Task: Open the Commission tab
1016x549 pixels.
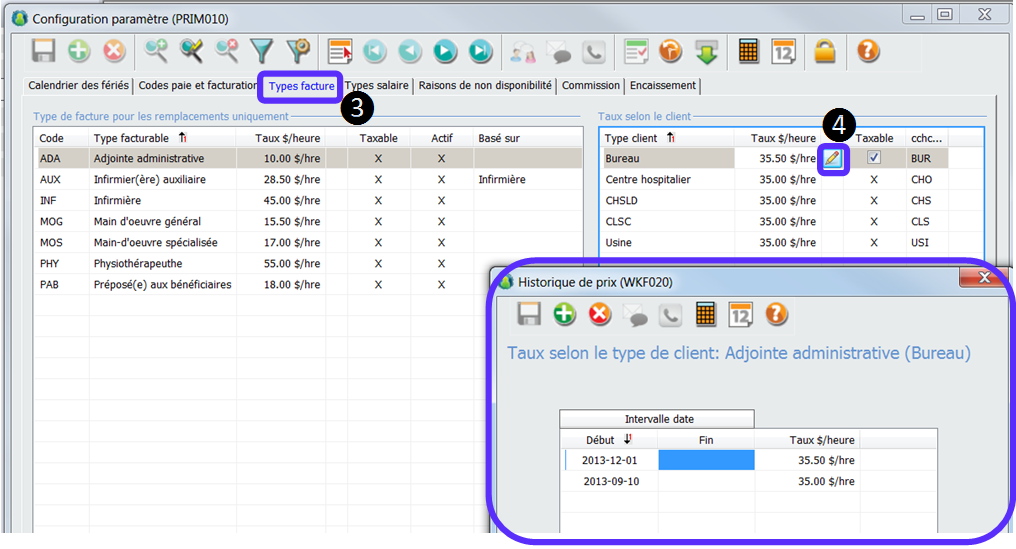Action: (591, 86)
